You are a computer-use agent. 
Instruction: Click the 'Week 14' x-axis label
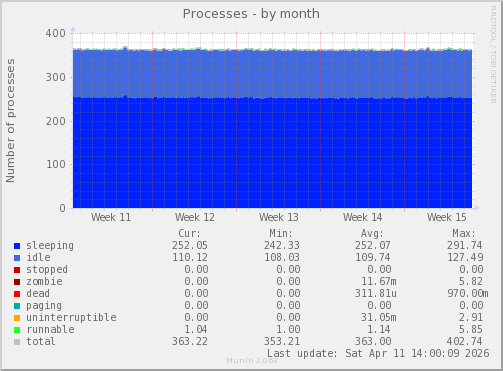click(363, 218)
